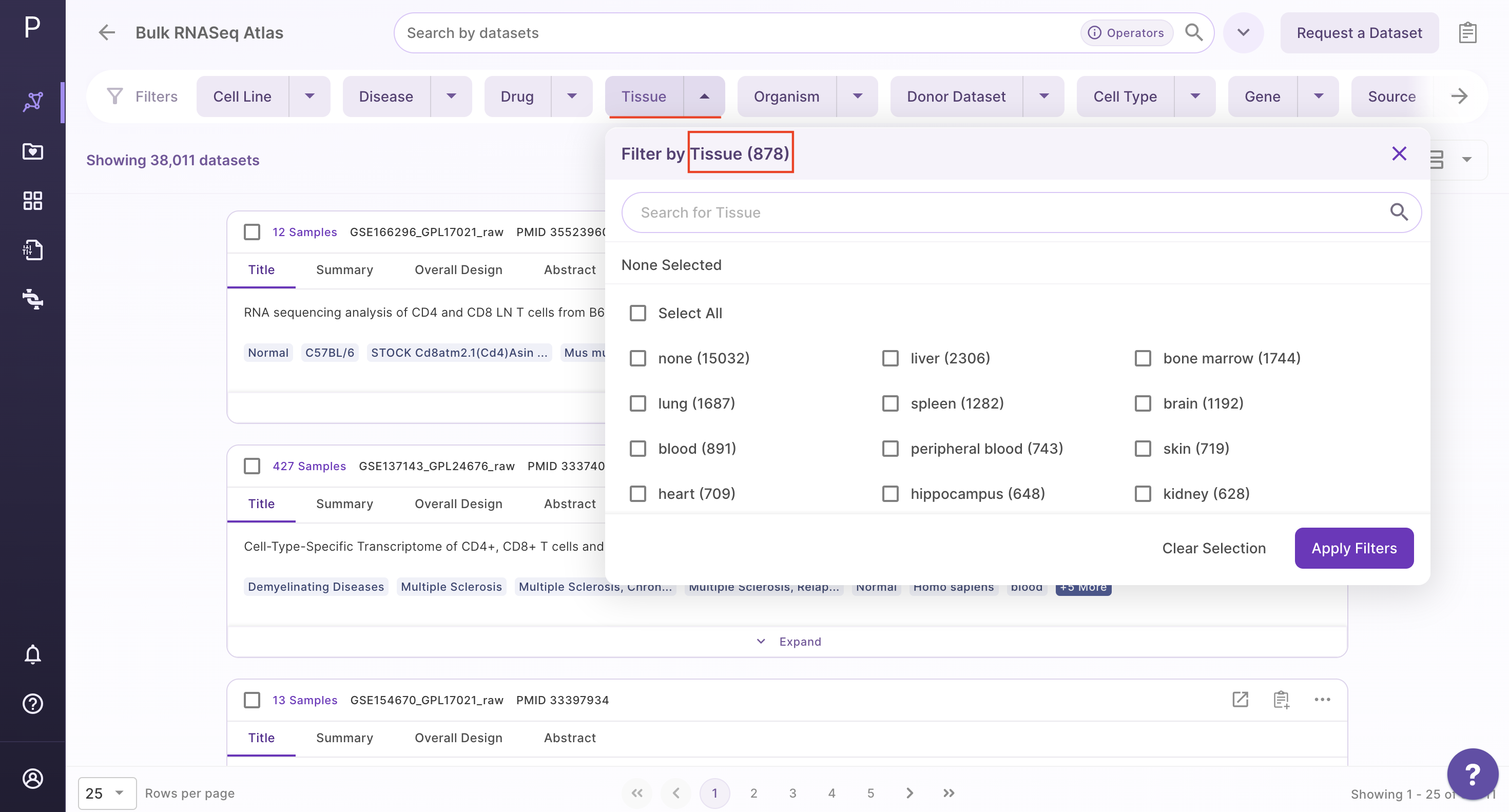
Task: Open the notifications bell icon
Action: [32, 654]
